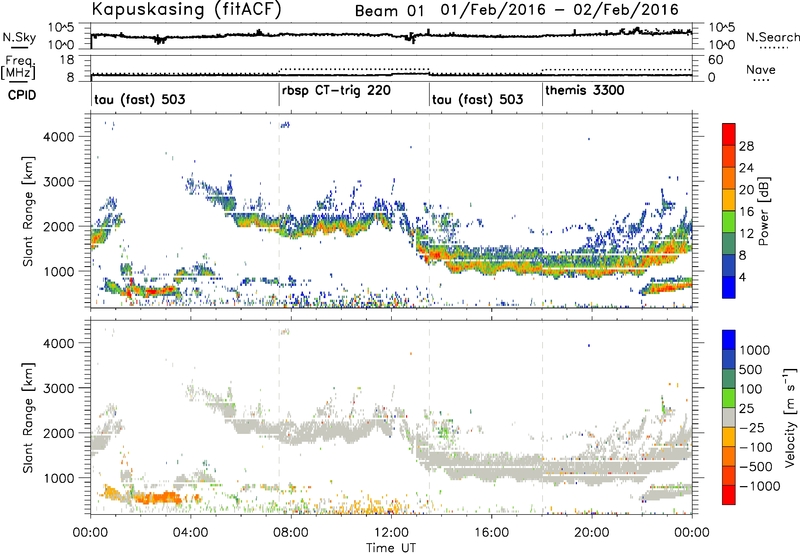Click the Power [dB] colorbar title

click(x=763, y=211)
